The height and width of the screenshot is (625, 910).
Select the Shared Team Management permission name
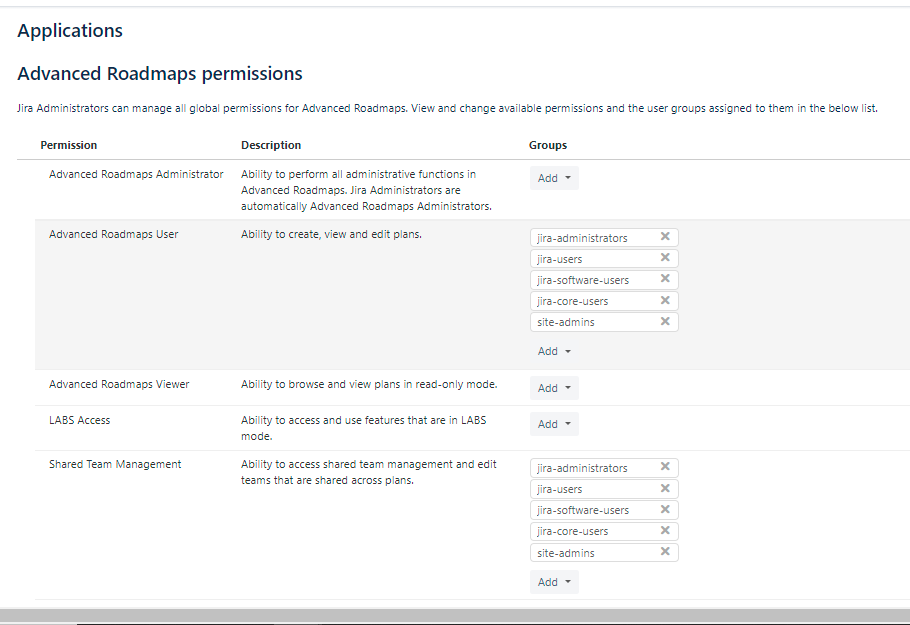(x=115, y=464)
